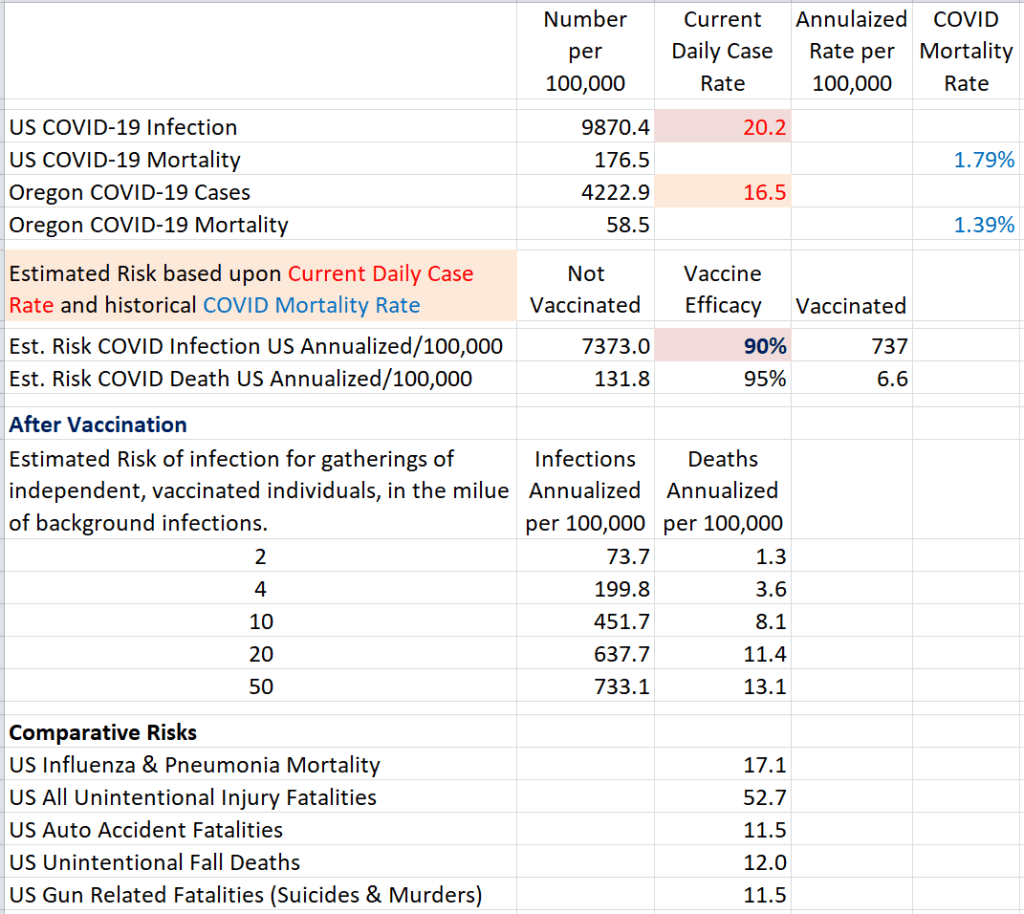This screenshot has height=914, width=1024.
Task: Select the US COVID mortality rate 1.79% cell
Action: click(966, 159)
